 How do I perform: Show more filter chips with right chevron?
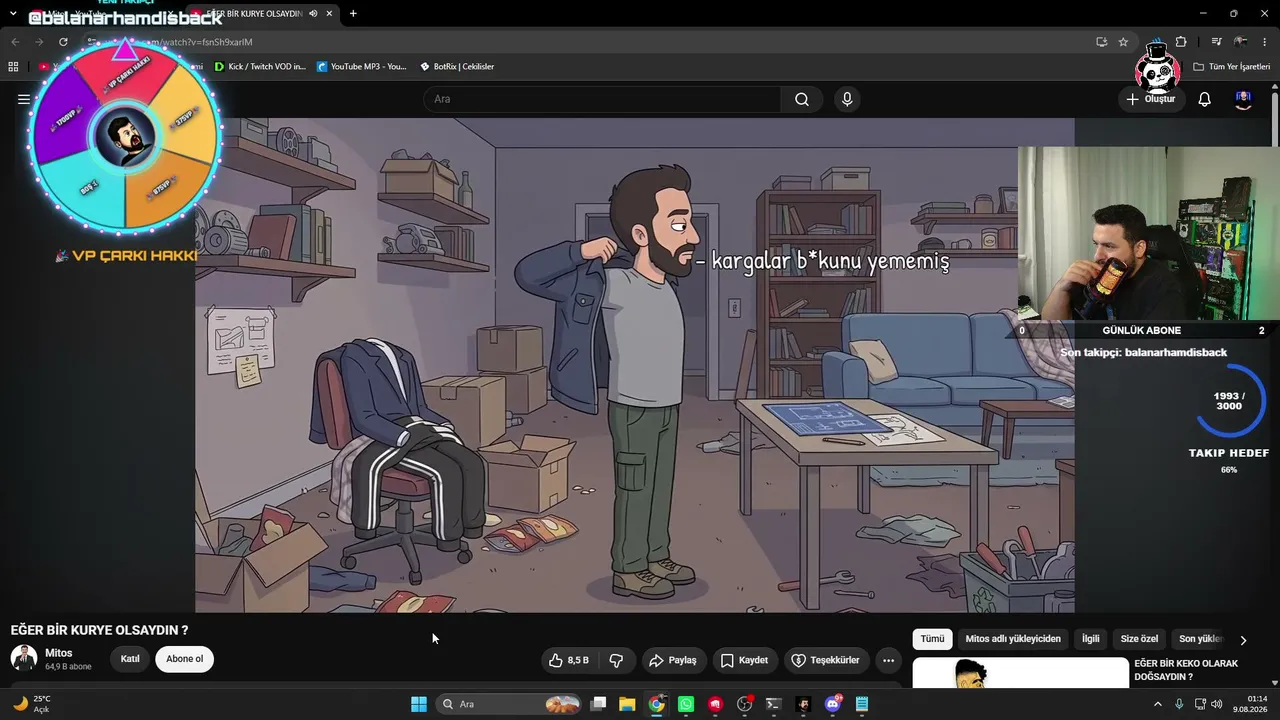pyautogui.click(x=1243, y=640)
